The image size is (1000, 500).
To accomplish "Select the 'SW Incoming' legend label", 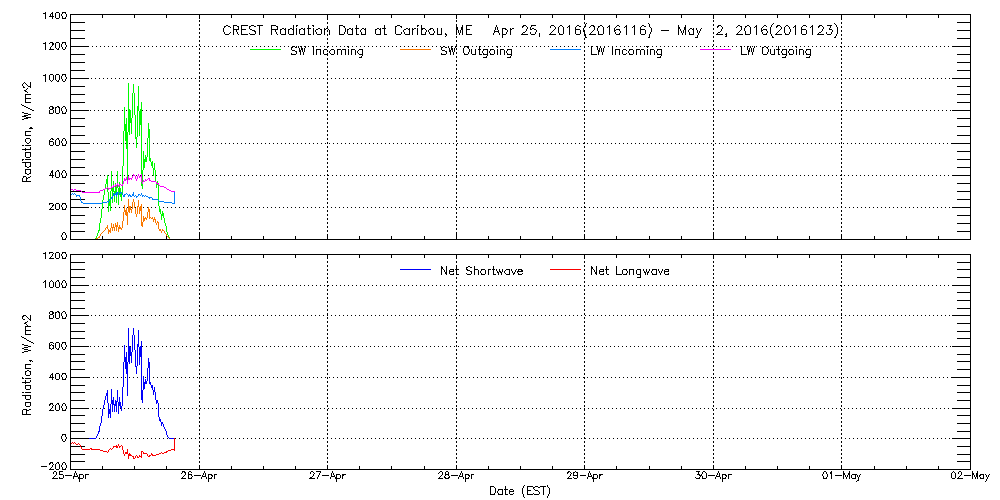I will [x=326, y=51].
